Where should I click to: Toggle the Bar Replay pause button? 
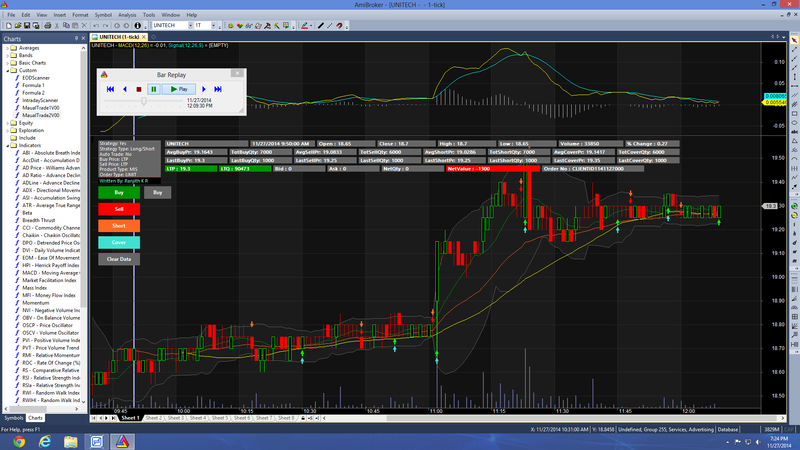coord(154,89)
